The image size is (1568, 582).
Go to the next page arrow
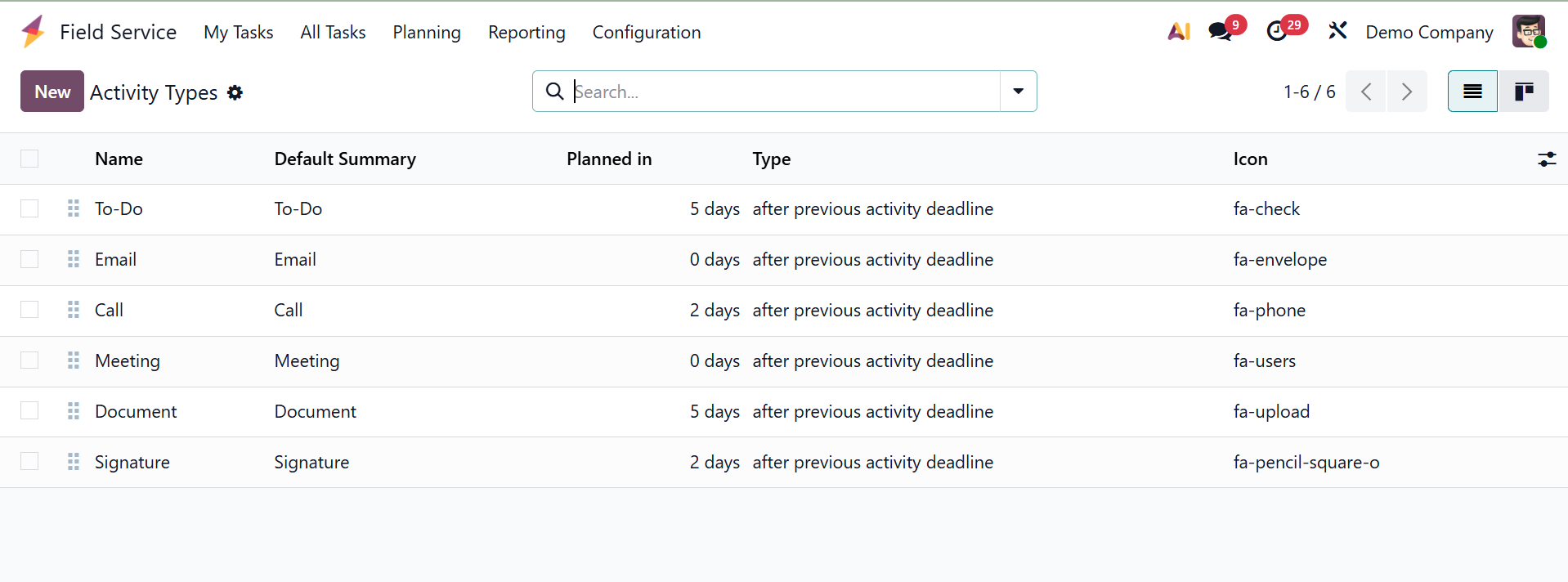[x=1407, y=92]
